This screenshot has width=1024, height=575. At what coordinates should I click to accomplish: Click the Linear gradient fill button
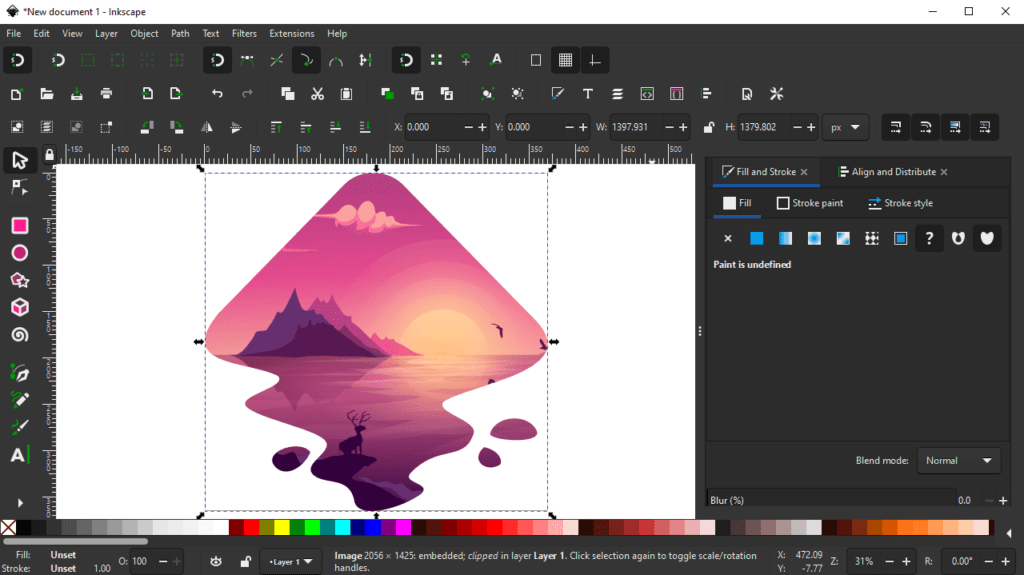(785, 238)
